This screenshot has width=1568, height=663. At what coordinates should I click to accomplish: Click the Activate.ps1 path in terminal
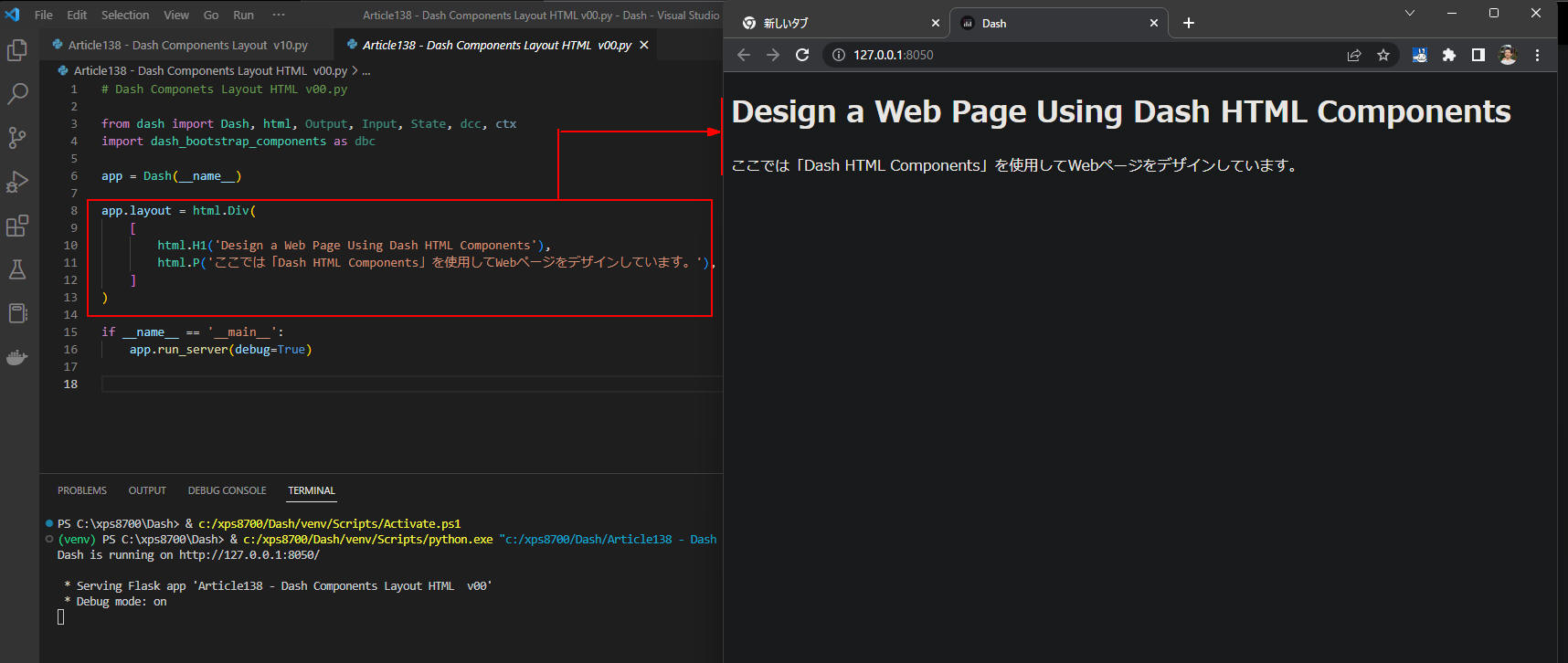tap(329, 524)
